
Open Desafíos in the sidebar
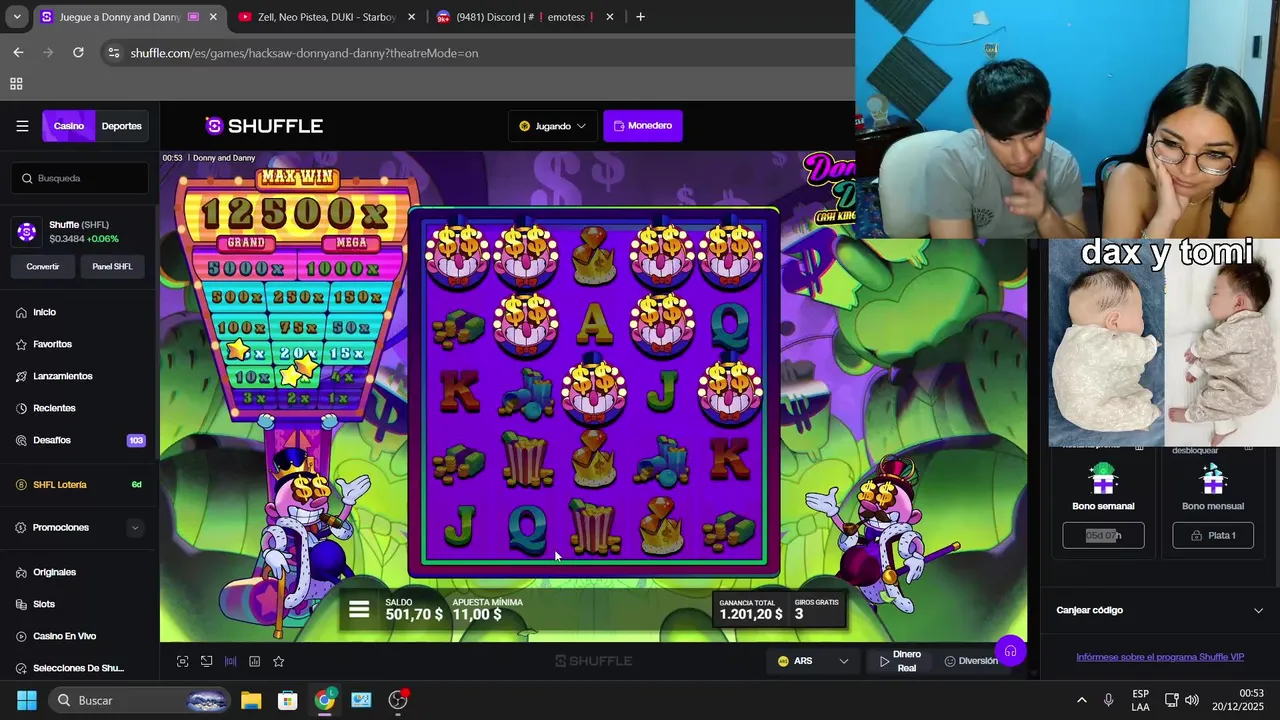(x=51, y=440)
